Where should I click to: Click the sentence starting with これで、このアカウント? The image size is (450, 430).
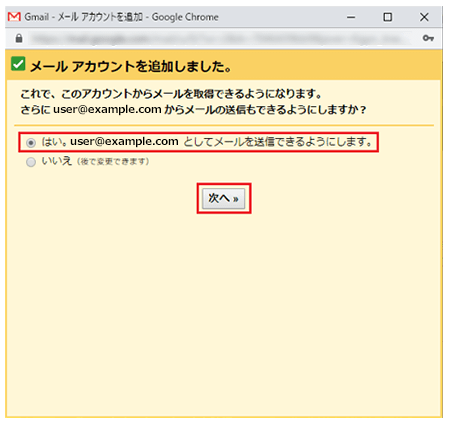pos(171,94)
